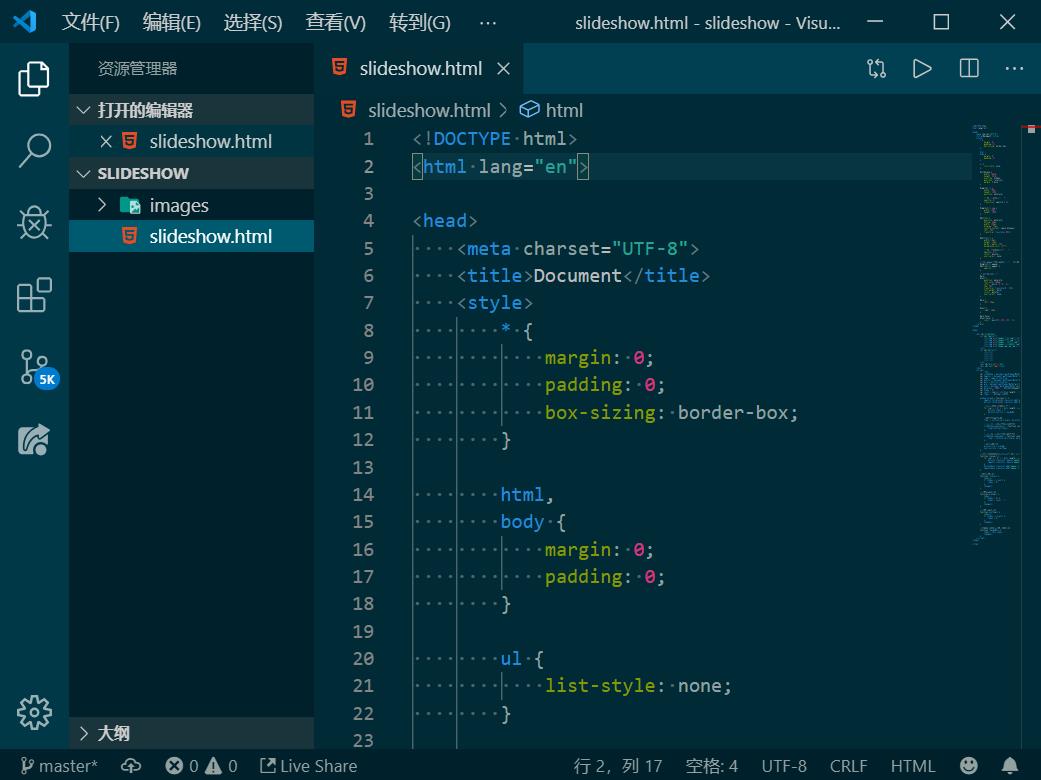Run the file with play icon
Image resolution: width=1041 pixels, height=780 pixels.
922,68
